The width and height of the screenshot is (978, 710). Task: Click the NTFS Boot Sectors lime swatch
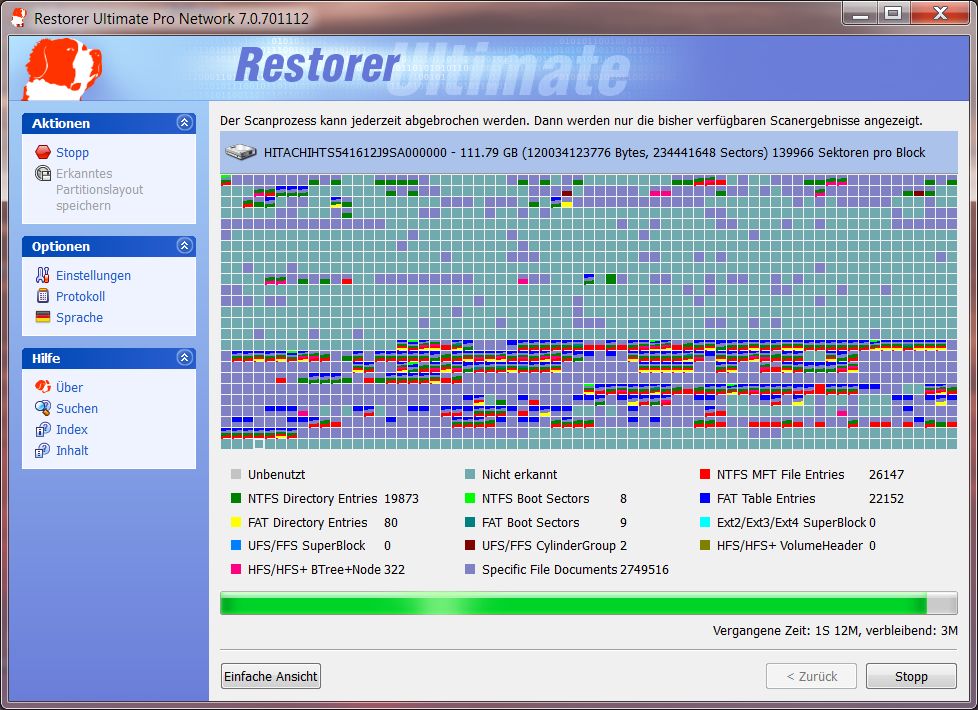point(470,498)
